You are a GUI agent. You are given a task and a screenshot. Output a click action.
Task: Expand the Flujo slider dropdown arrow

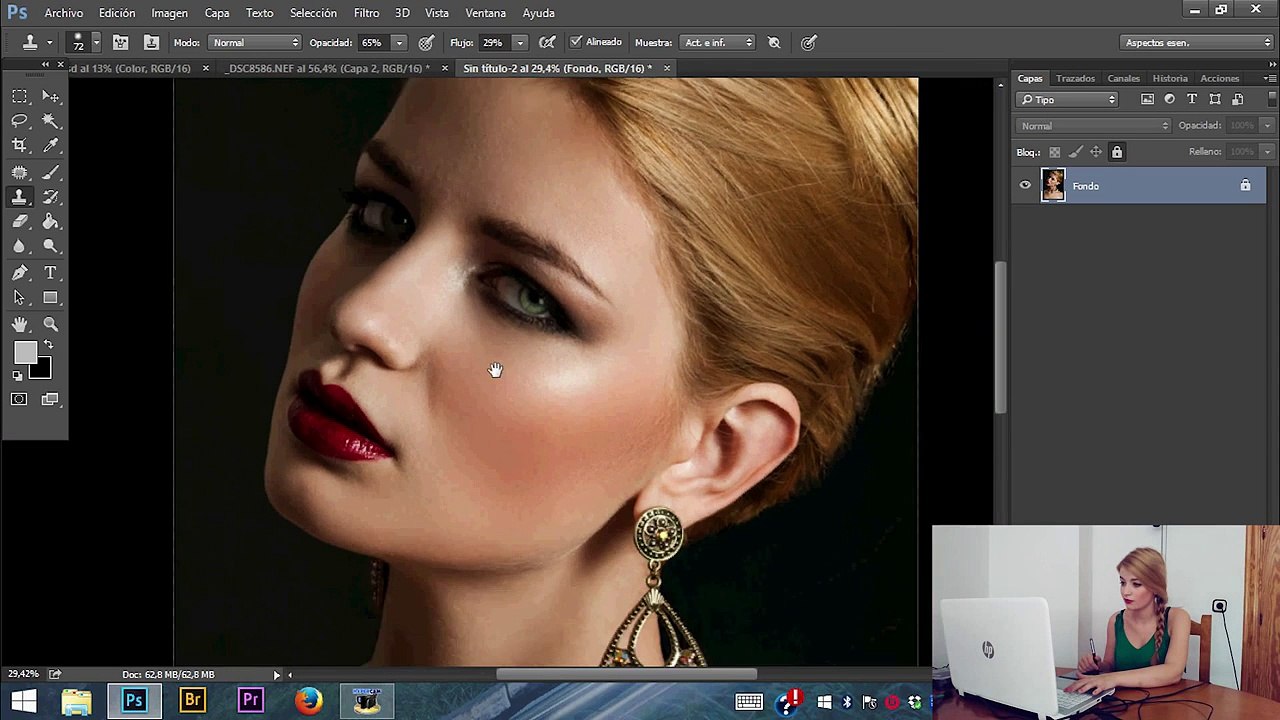[x=520, y=42]
